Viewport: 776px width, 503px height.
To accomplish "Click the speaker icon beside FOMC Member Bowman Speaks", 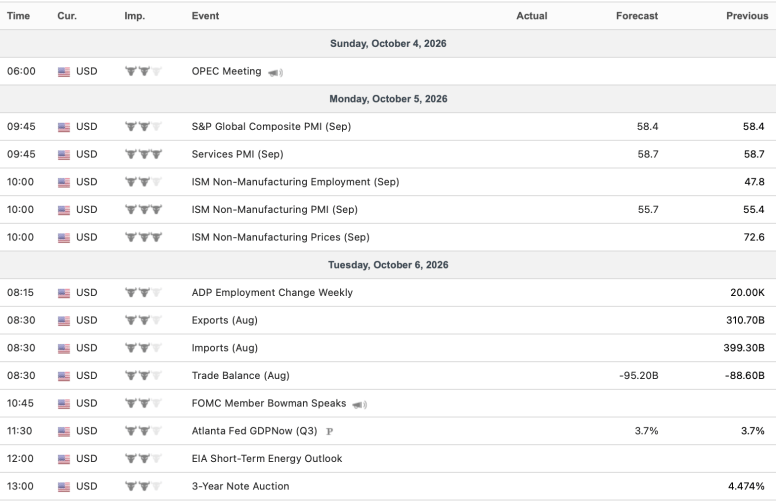I will [359, 405].
